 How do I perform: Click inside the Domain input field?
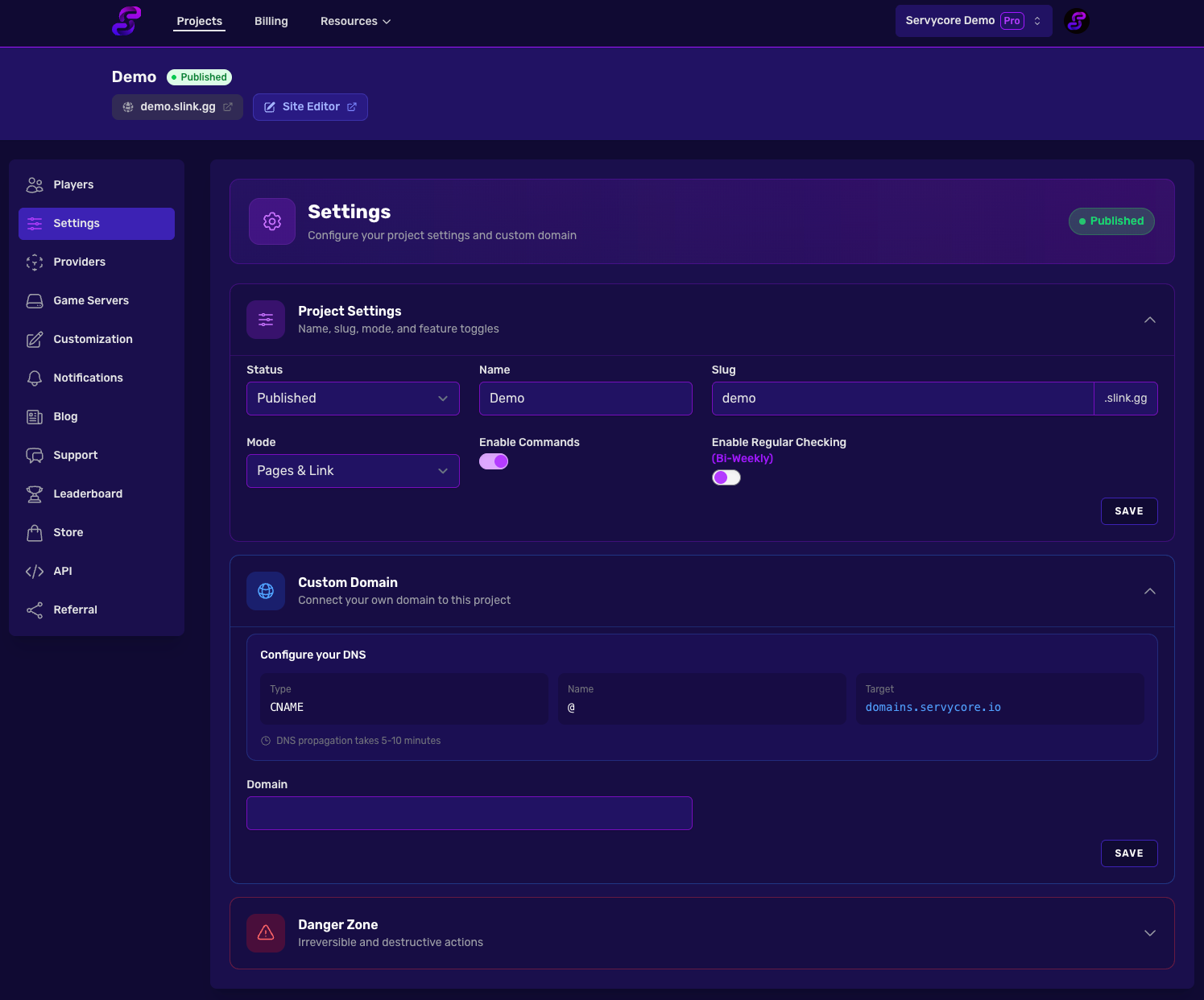(470, 813)
